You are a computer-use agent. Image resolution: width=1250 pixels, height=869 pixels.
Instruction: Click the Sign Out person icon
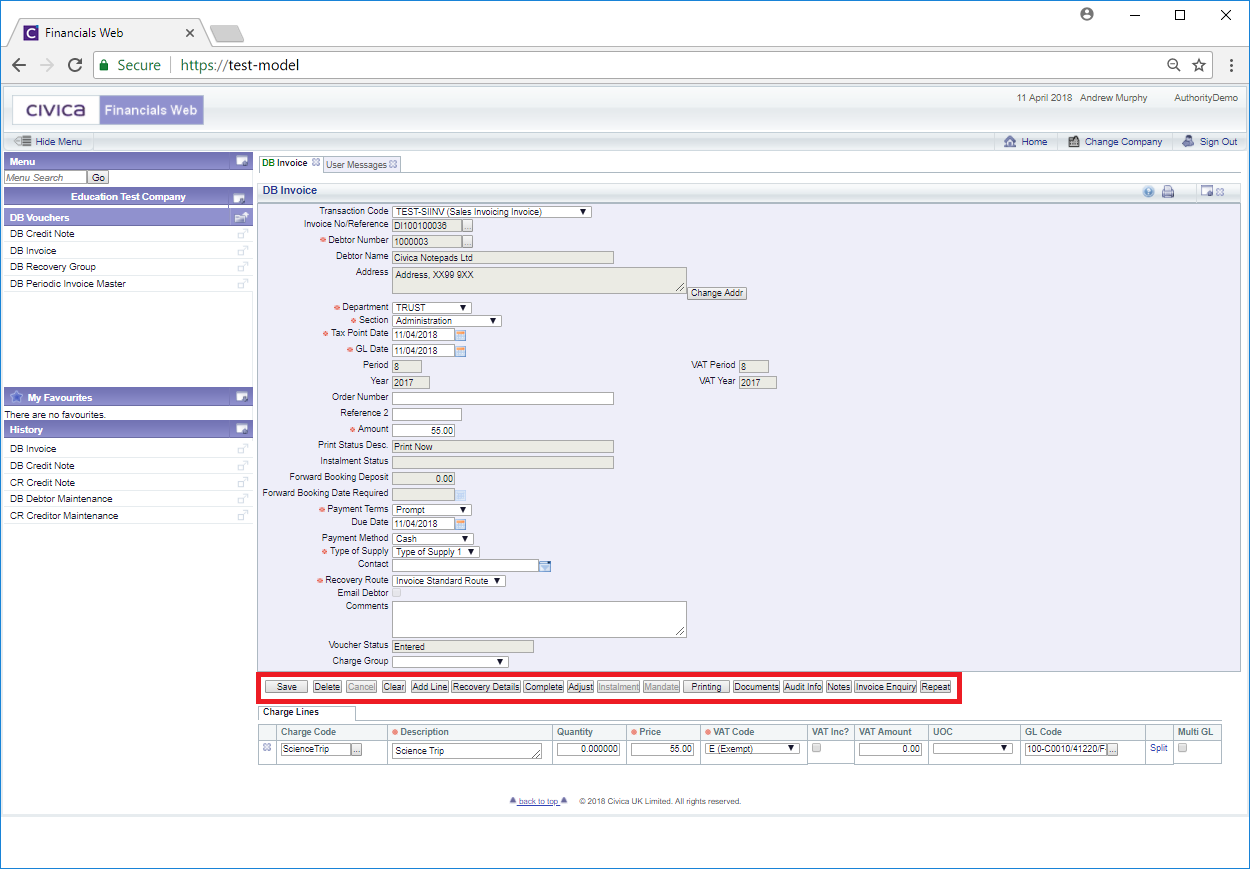click(x=1188, y=142)
